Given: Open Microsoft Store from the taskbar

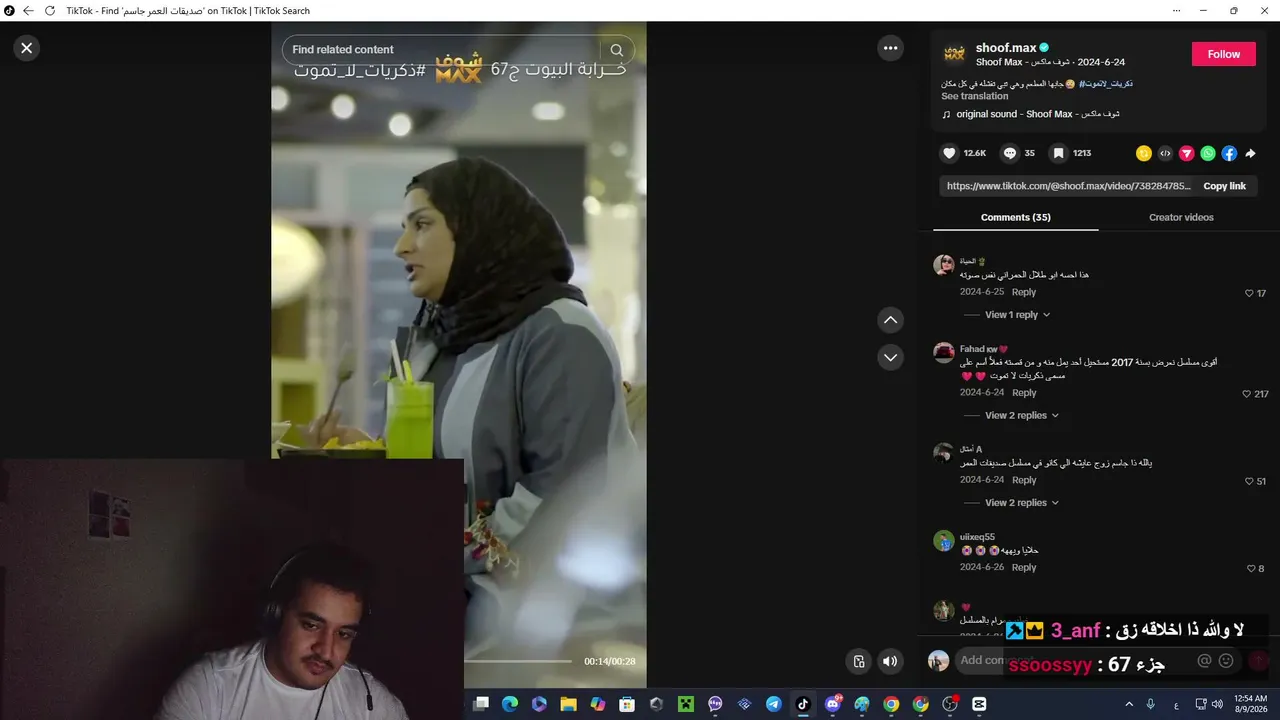Looking at the screenshot, I should pyautogui.click(x=627, y=704).
